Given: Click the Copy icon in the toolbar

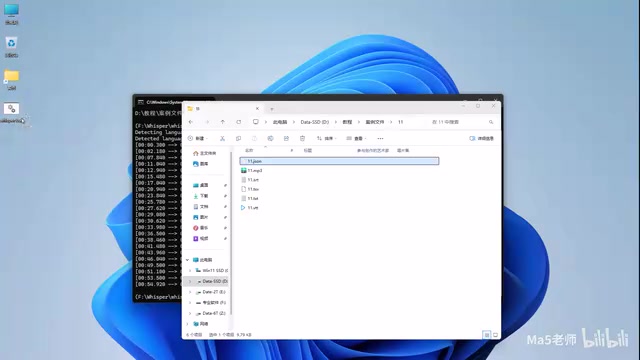Looking at the screenshot, I should [238, 138].
